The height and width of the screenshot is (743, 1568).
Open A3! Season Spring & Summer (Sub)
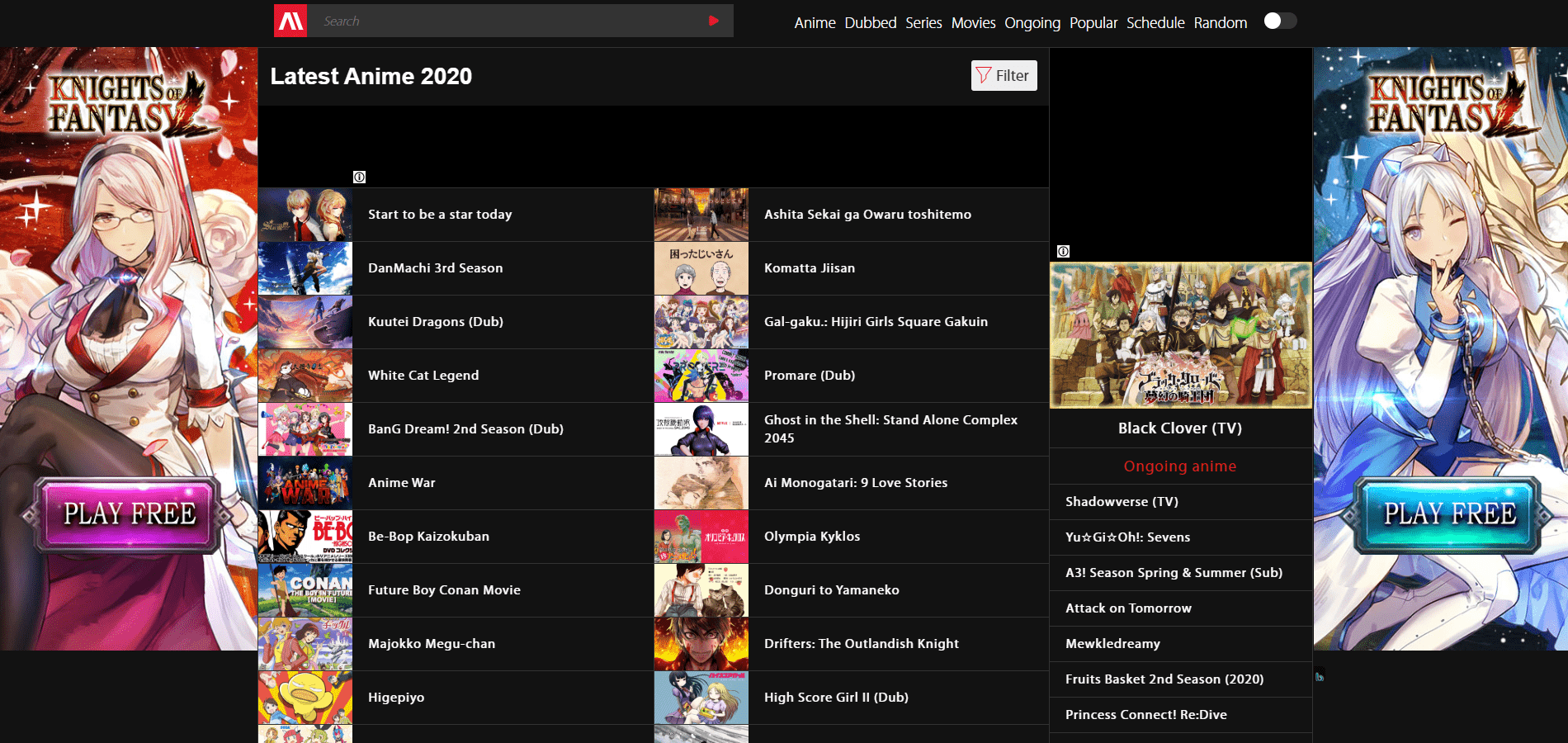[x=1174, y=573]
